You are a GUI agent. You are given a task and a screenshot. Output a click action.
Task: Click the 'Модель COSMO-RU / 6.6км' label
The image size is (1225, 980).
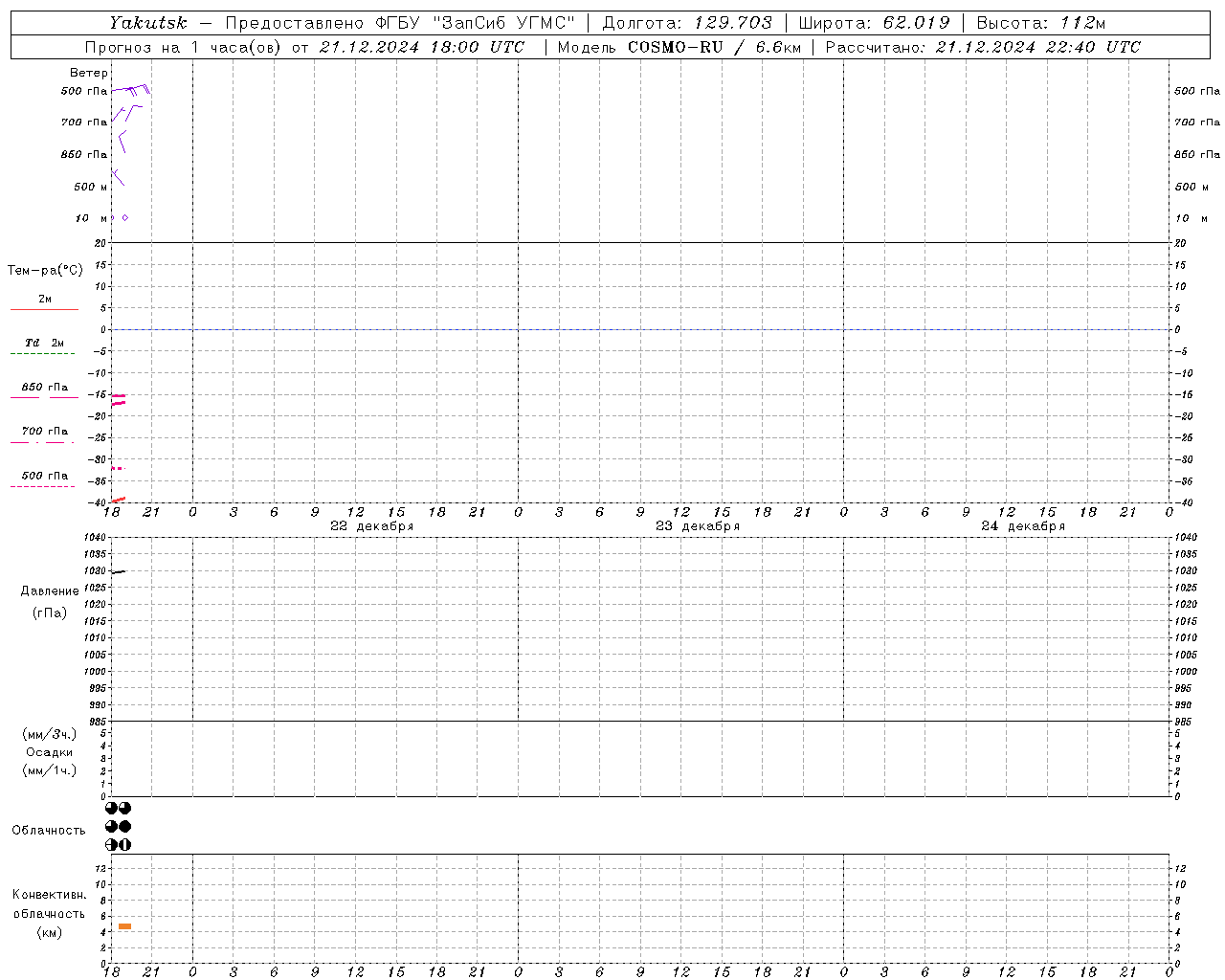pos(679,47)
